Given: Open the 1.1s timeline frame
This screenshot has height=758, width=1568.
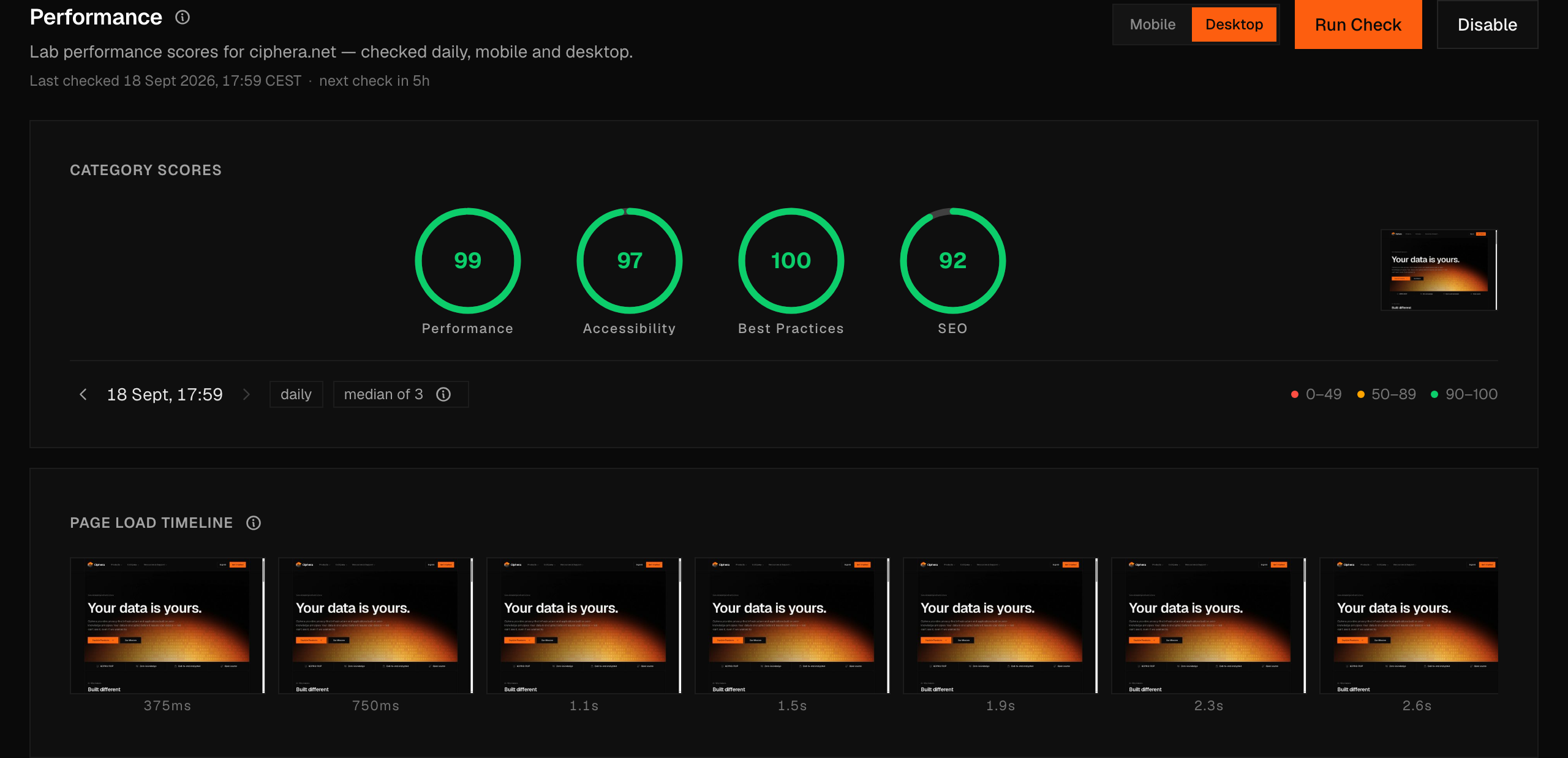Looking at the screenshot, I should coord(584,626).
